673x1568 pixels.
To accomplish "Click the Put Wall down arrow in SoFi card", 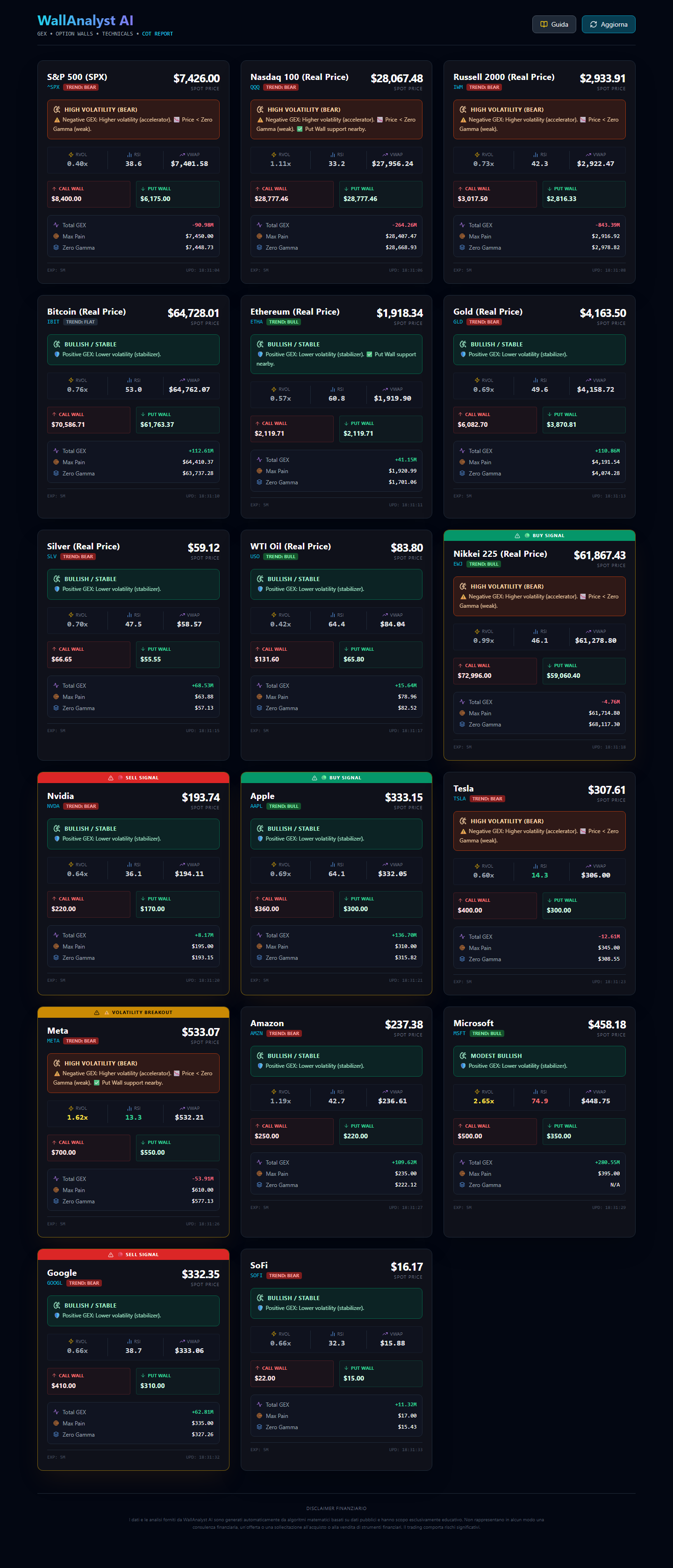I will (346, 1368).
